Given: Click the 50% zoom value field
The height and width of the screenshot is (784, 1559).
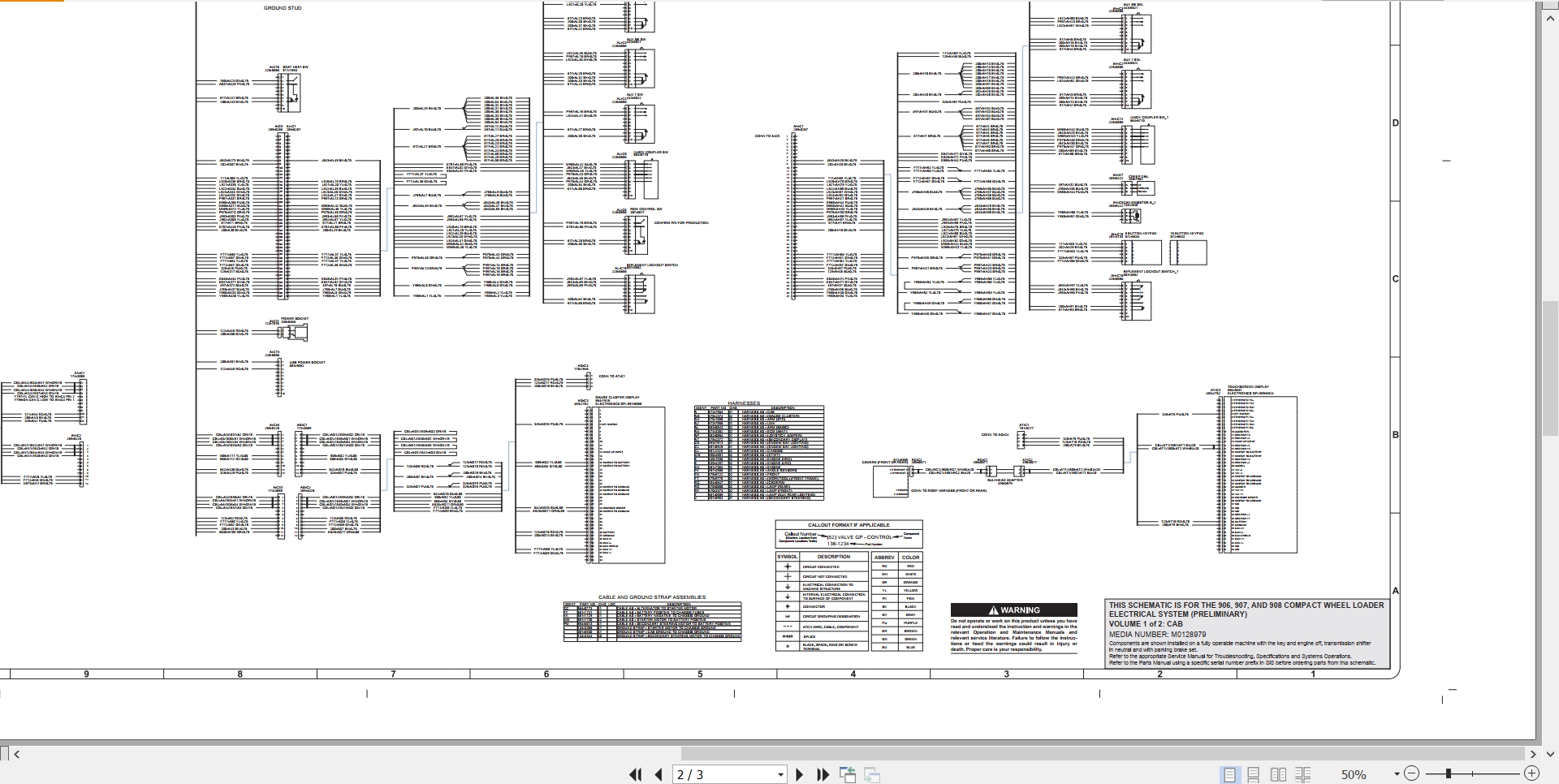Looking at the screenshot, I should point(1354,774).
